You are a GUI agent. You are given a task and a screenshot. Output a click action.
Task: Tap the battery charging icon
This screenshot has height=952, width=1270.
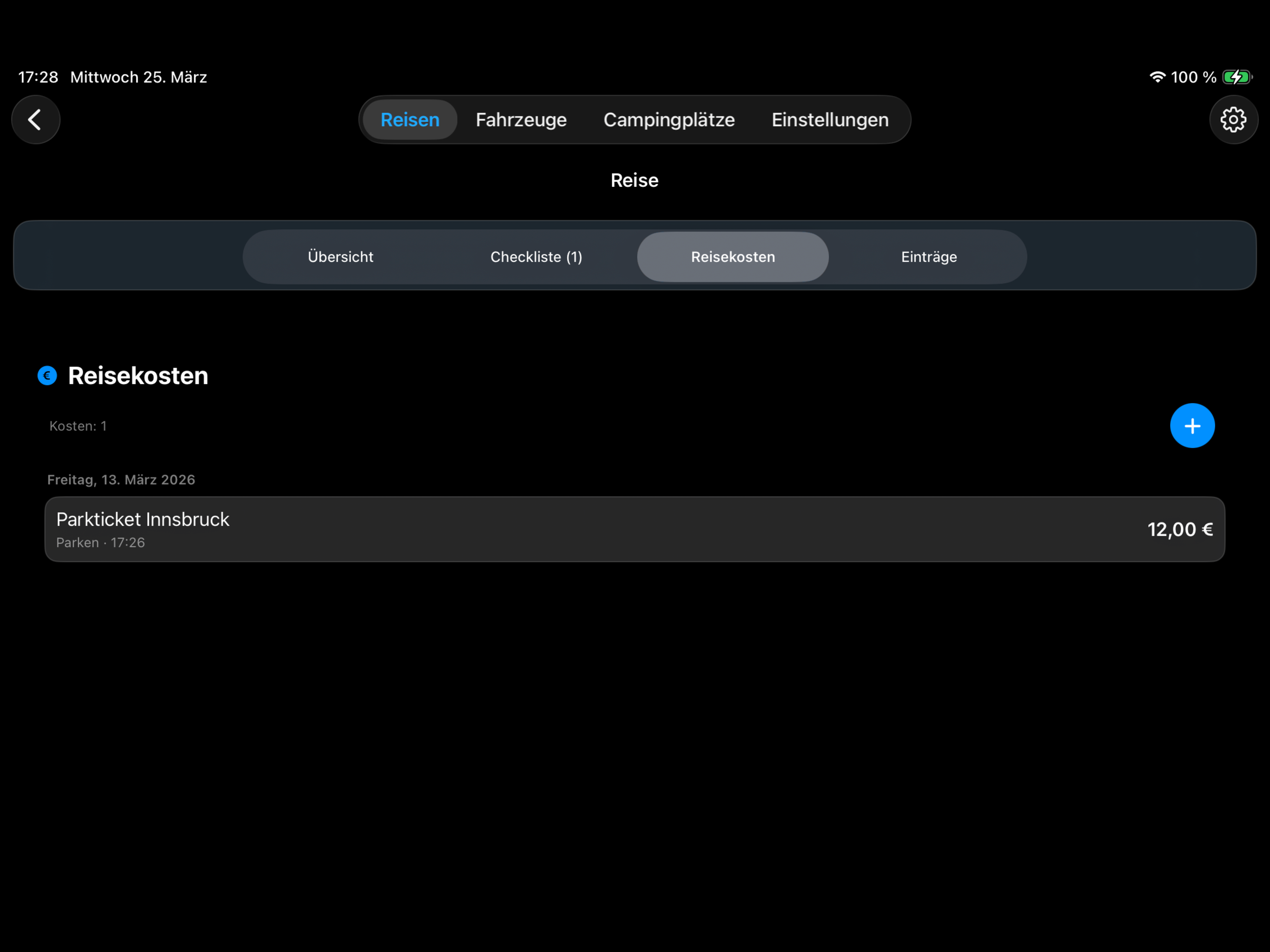pyautogui.click(x=1237, y=77)
